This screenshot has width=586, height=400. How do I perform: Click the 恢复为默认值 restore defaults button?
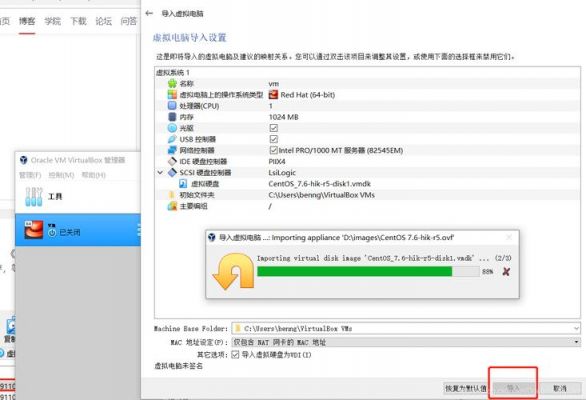point(466,388)
